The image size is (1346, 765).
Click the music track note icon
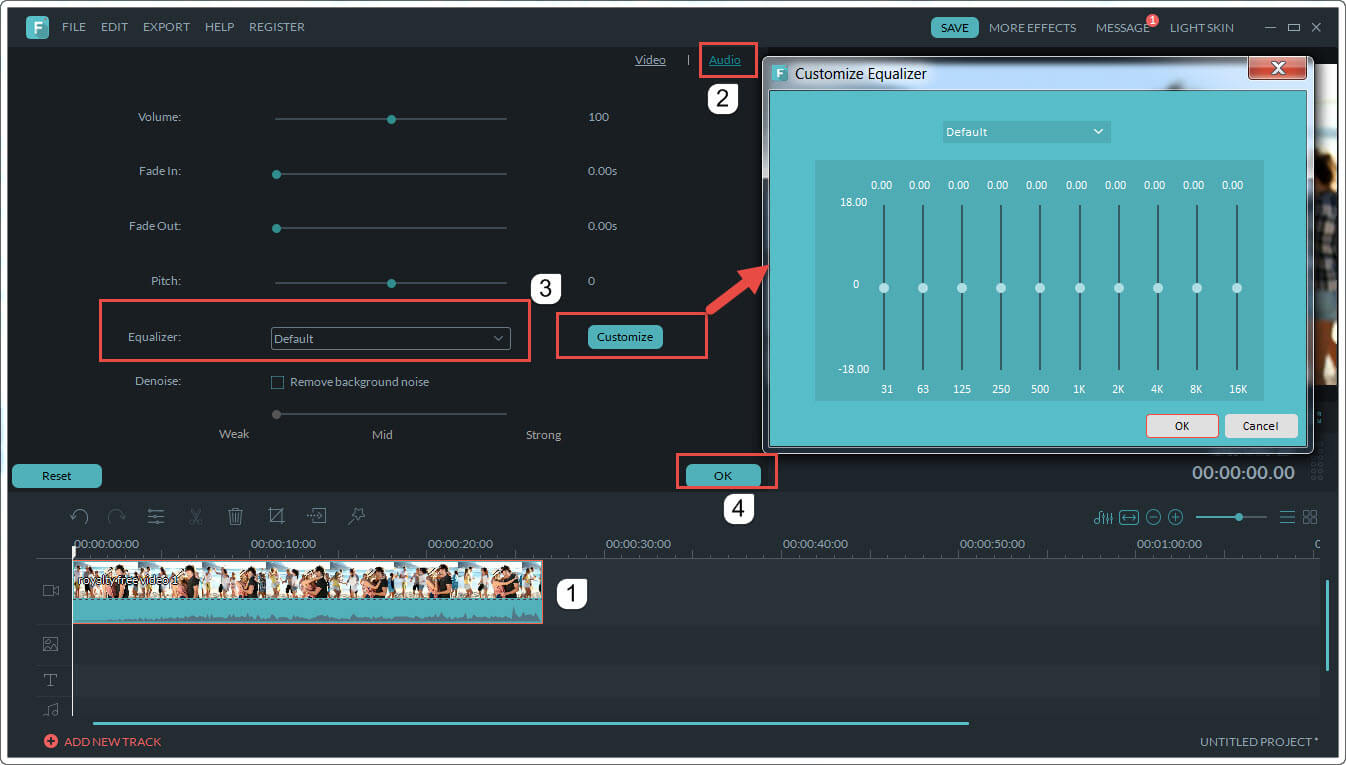point(51,709)
